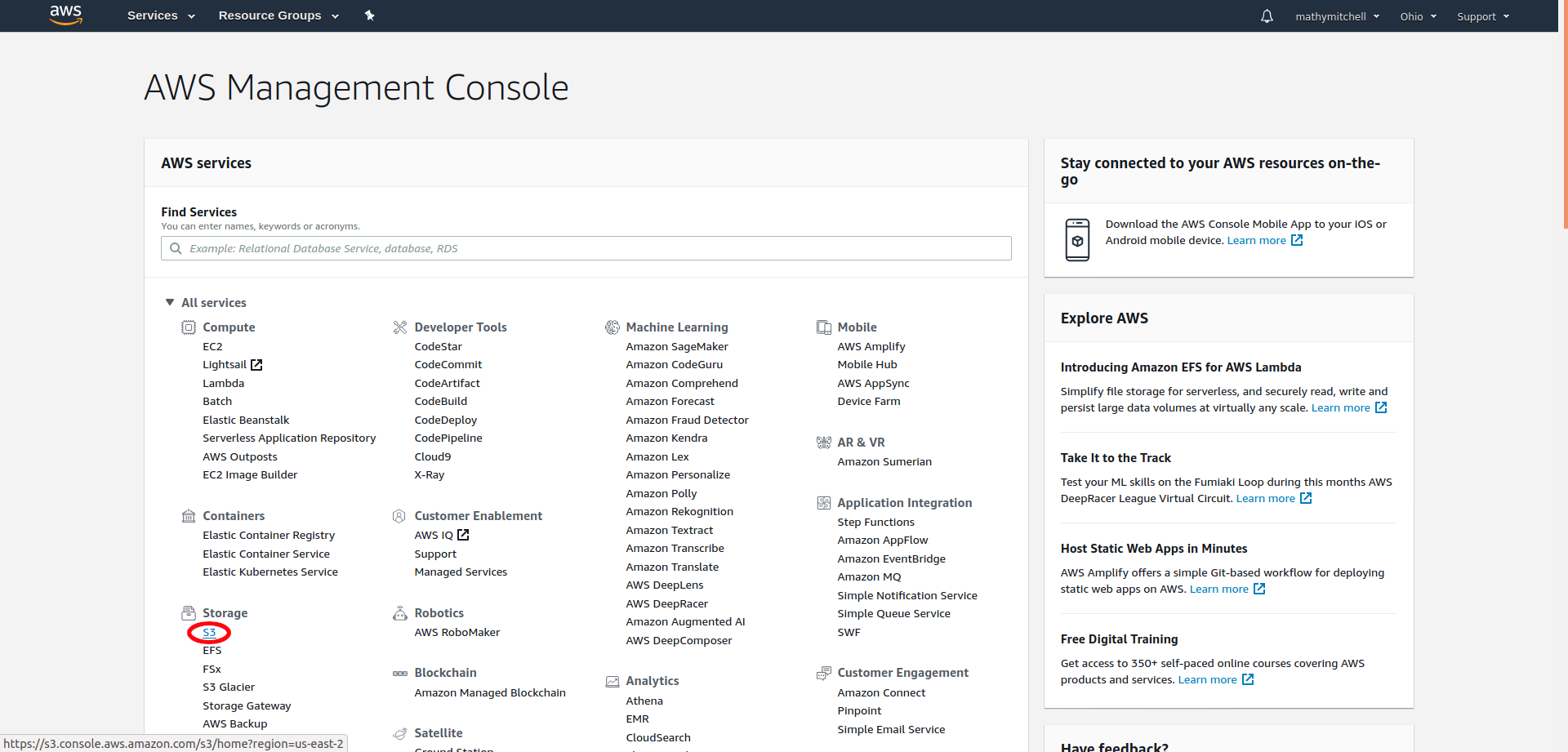Click the pin shortcuts icon in navbar

coord(369,16)
